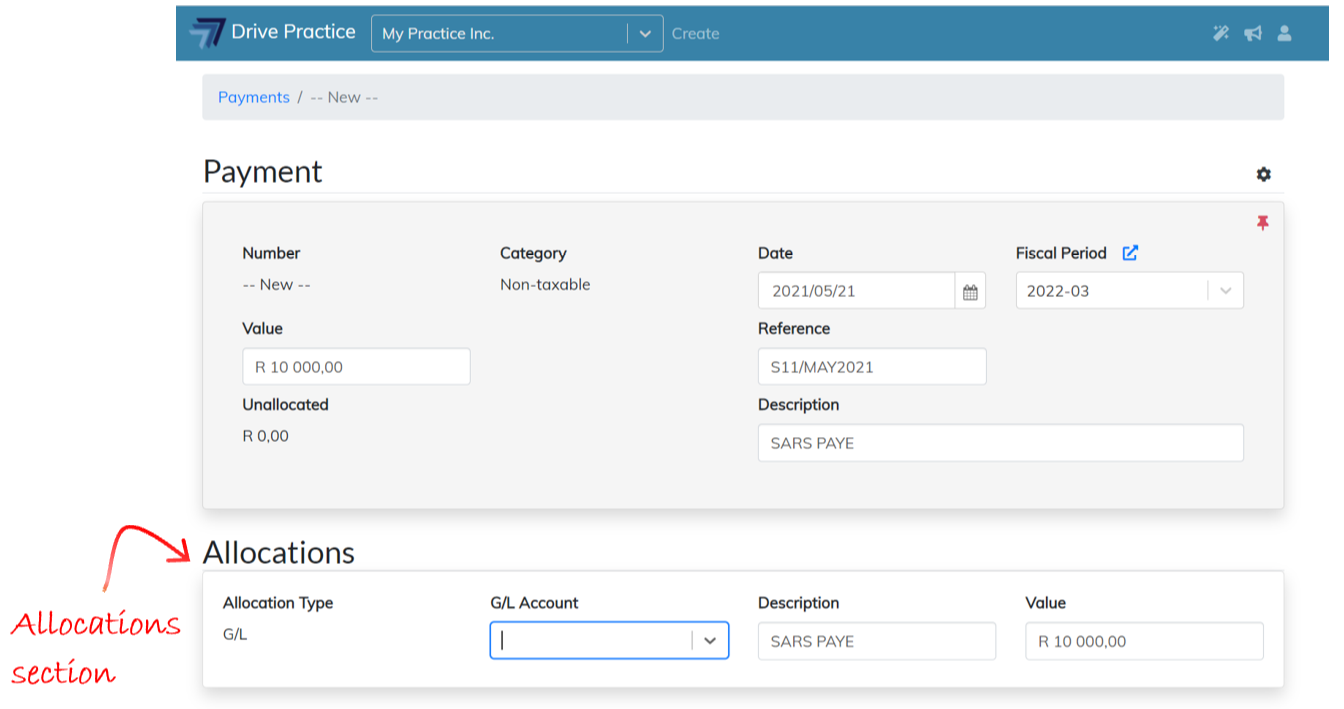Expand the Fiscal Period 2022-03 dropdown
1344x709 pixels.
tap(1227, 291)
